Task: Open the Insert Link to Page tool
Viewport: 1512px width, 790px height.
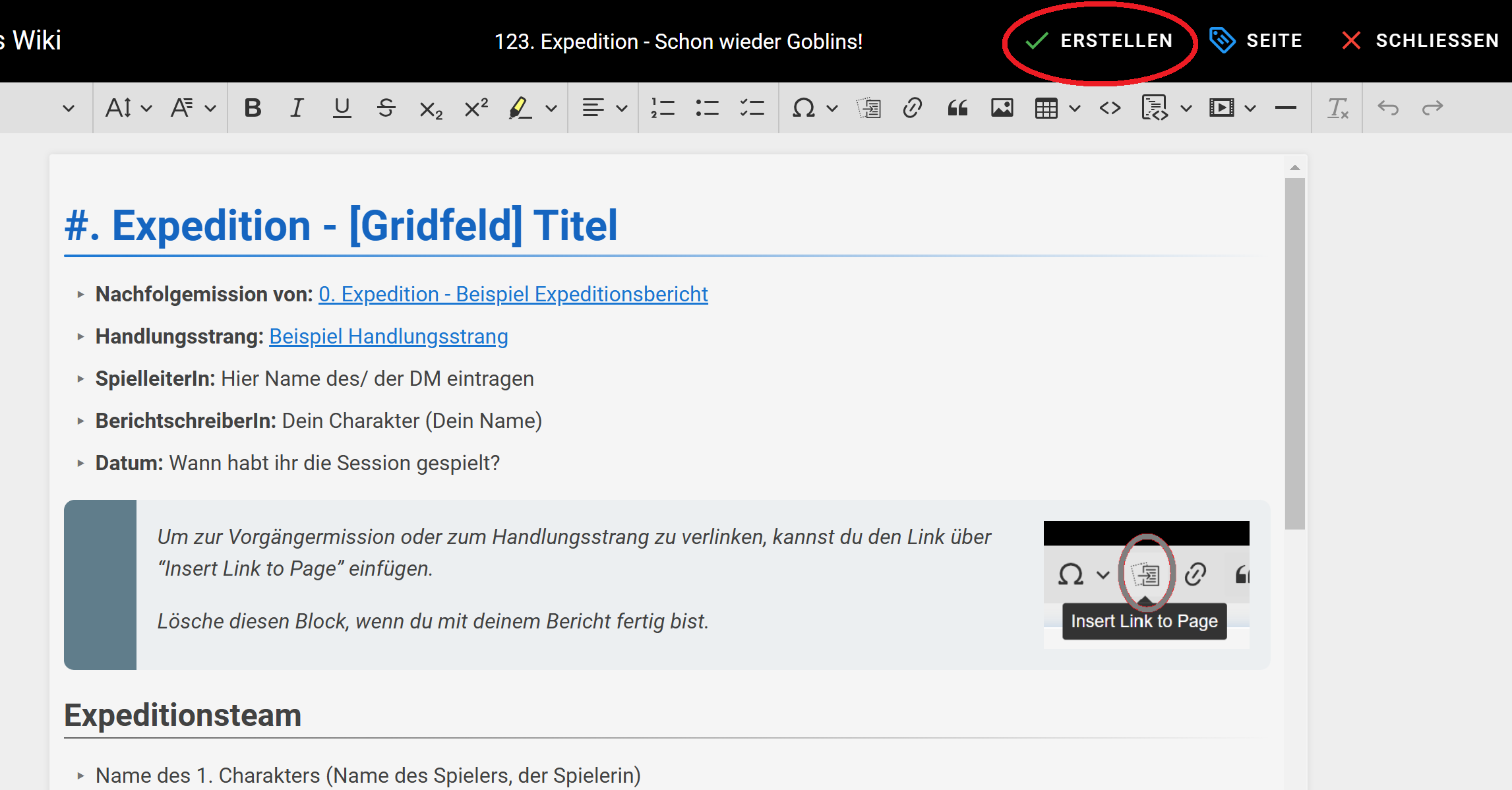Action: tap(869, 107)
